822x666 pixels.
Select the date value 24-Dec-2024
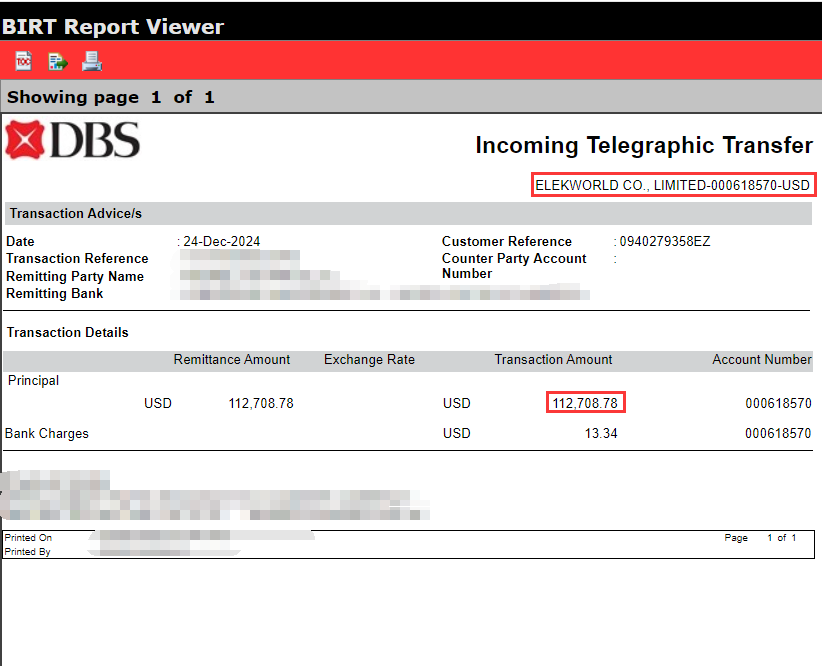click(221, 241)
